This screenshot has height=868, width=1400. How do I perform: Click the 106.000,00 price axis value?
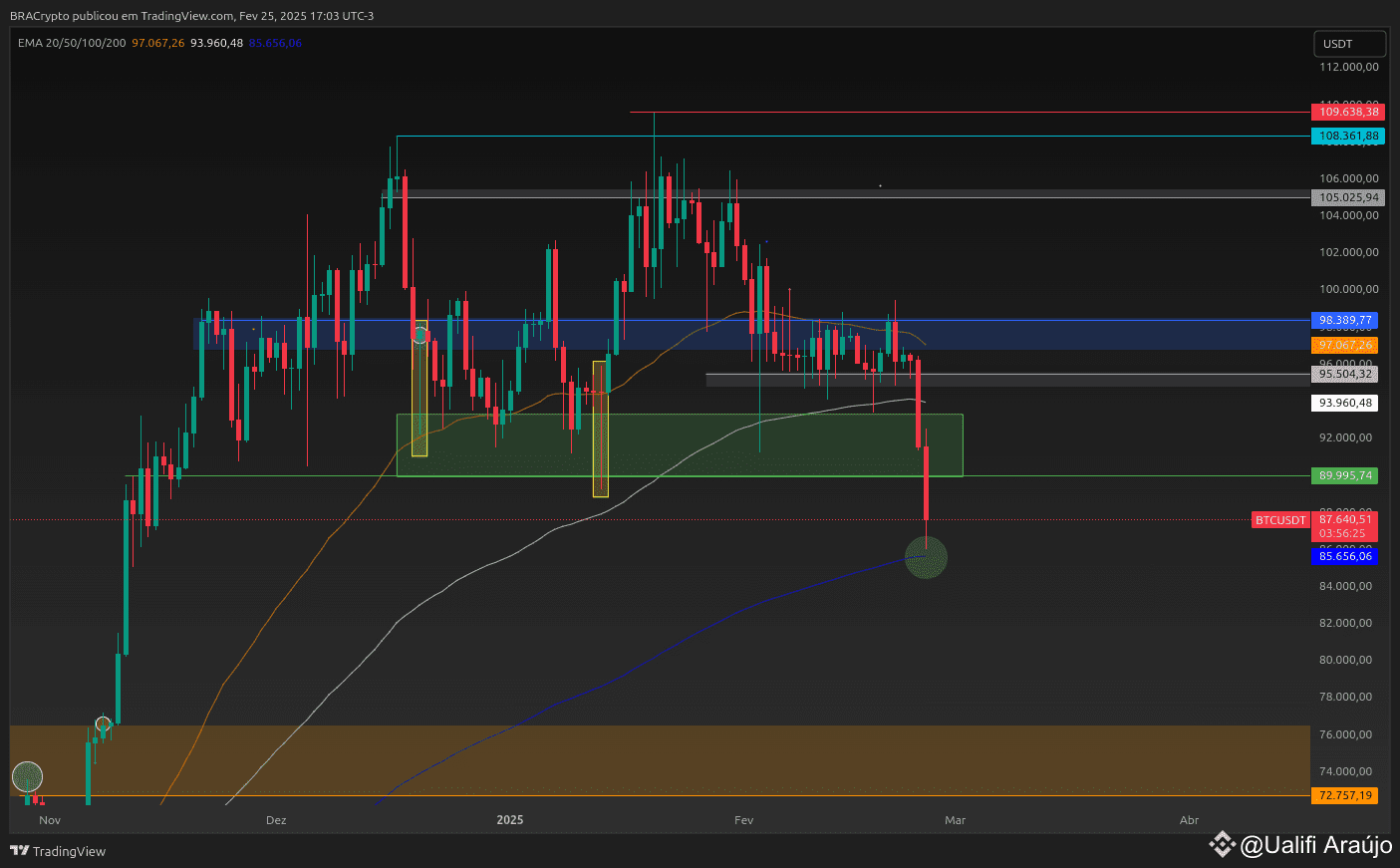coord(1349,178)
